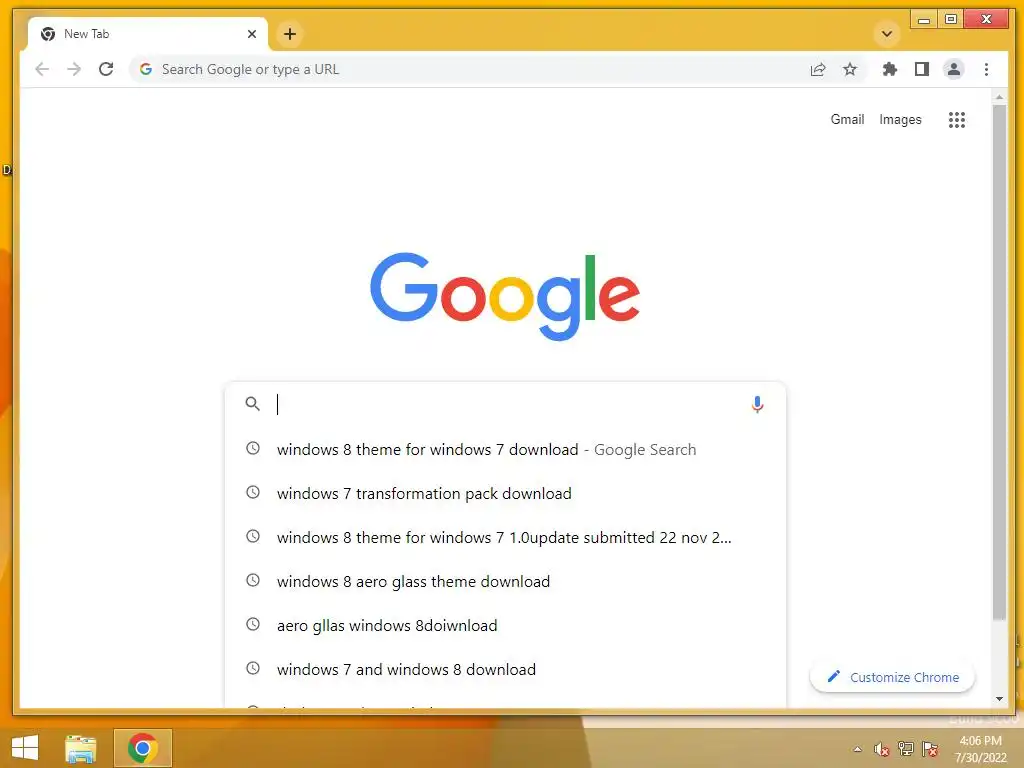The width and height of the screenshot is (1024, 768).
Task: Select suggestion windows 7 transformation pack download
Action: (505, 493)
